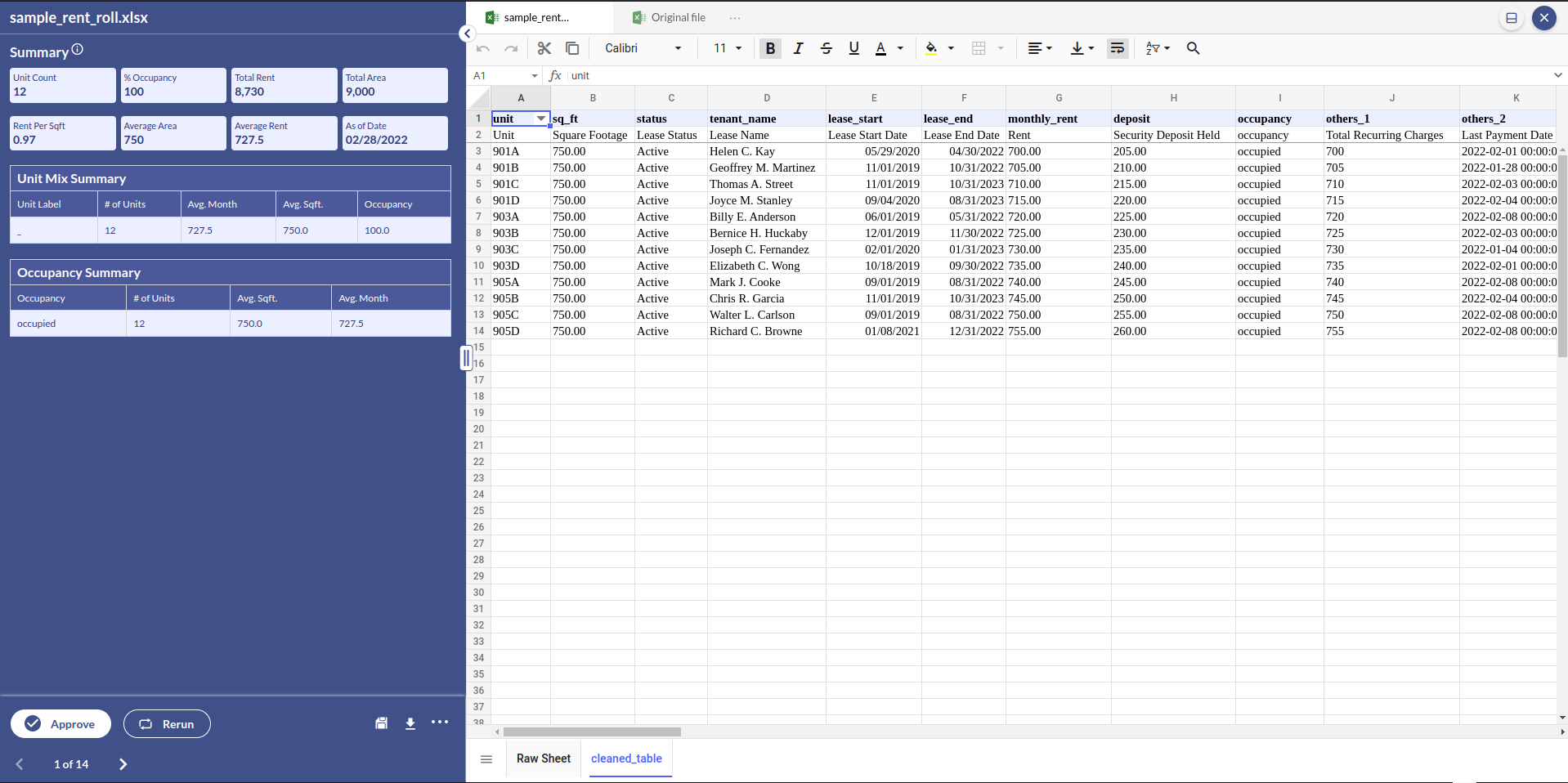The image size is (1568, 783).
Task: Open the font color picker
Action: point(880,49)
